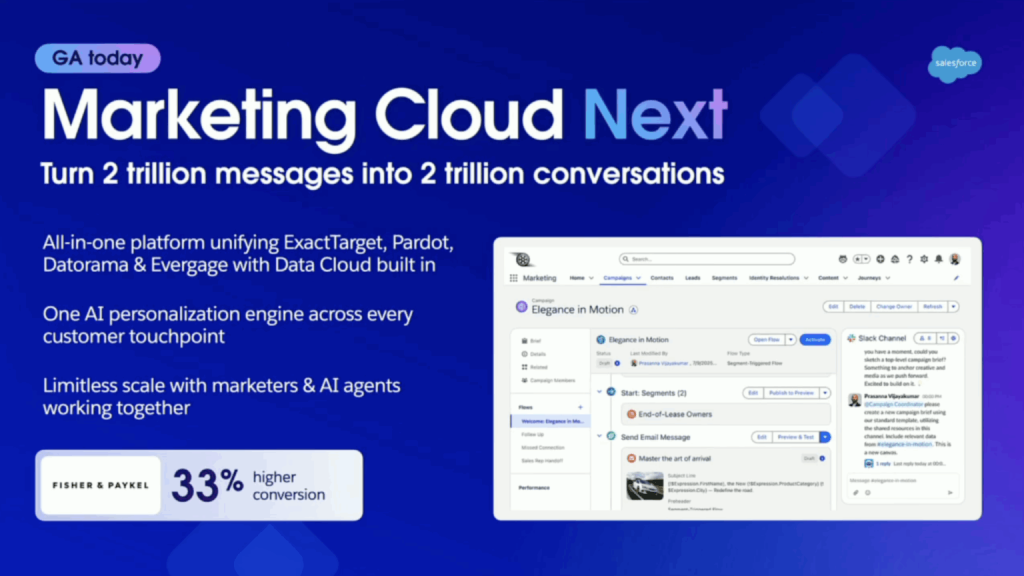
Task: Expand the Campaigns tab chevron
Action: coord(638,278)
